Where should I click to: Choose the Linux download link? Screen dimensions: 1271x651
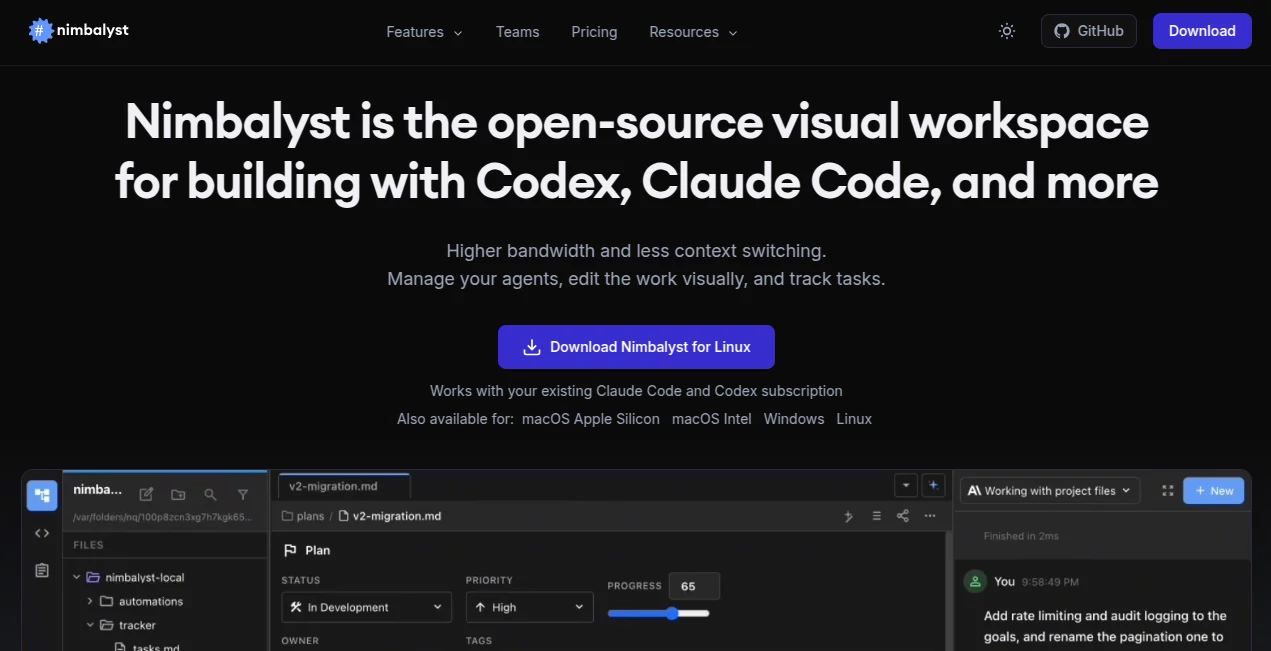pos(854,419)
